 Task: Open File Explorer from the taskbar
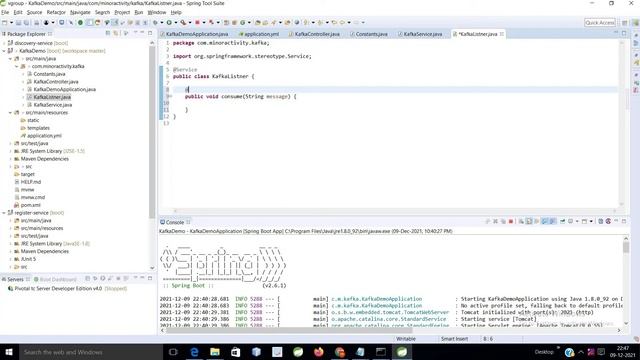(x=215, y=352)
